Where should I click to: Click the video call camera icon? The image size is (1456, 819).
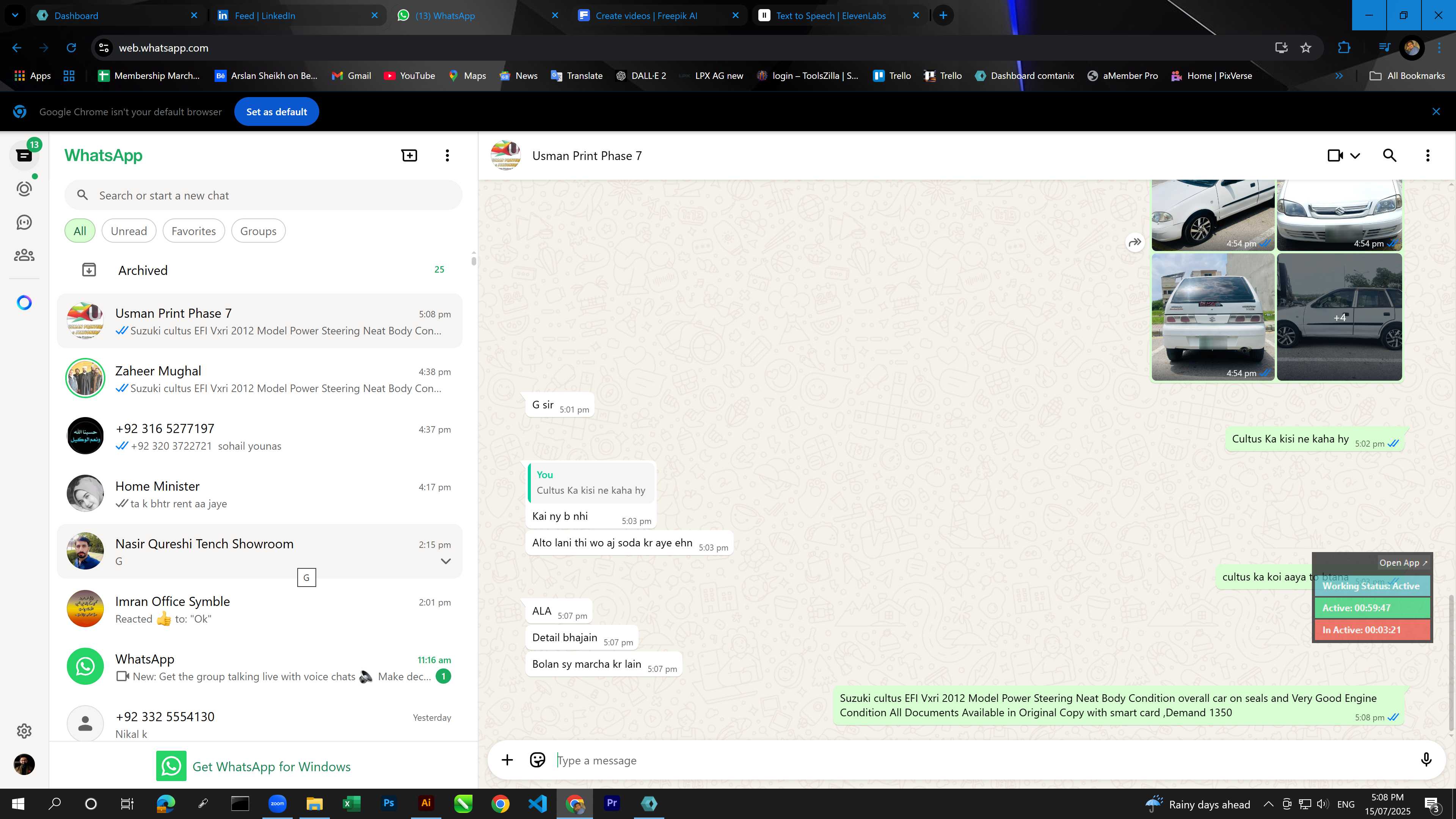click(1335, 155)
